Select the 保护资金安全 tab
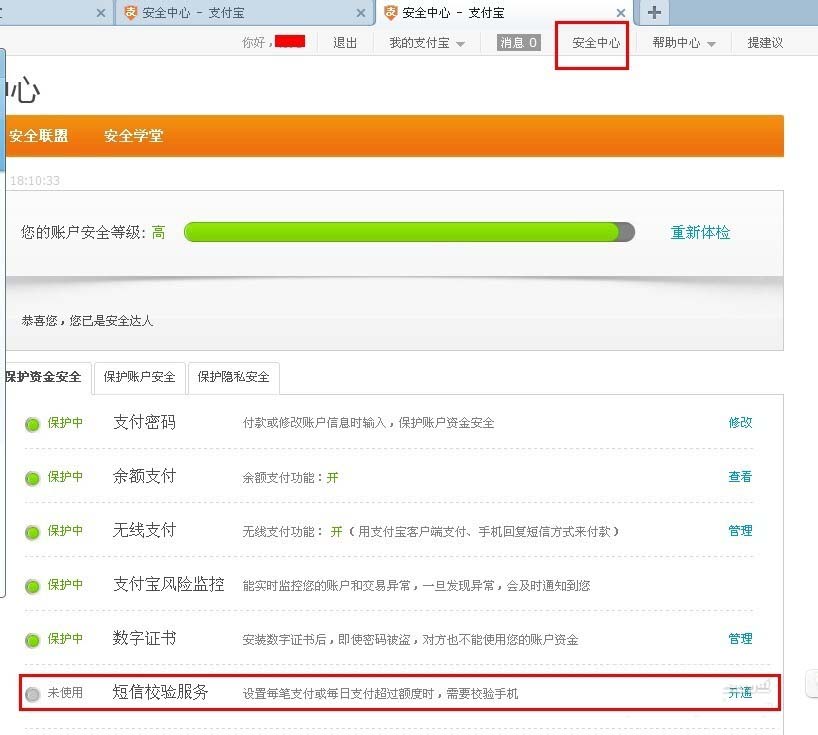This screenshot has height=735, width=818. [x=44, y=377]
